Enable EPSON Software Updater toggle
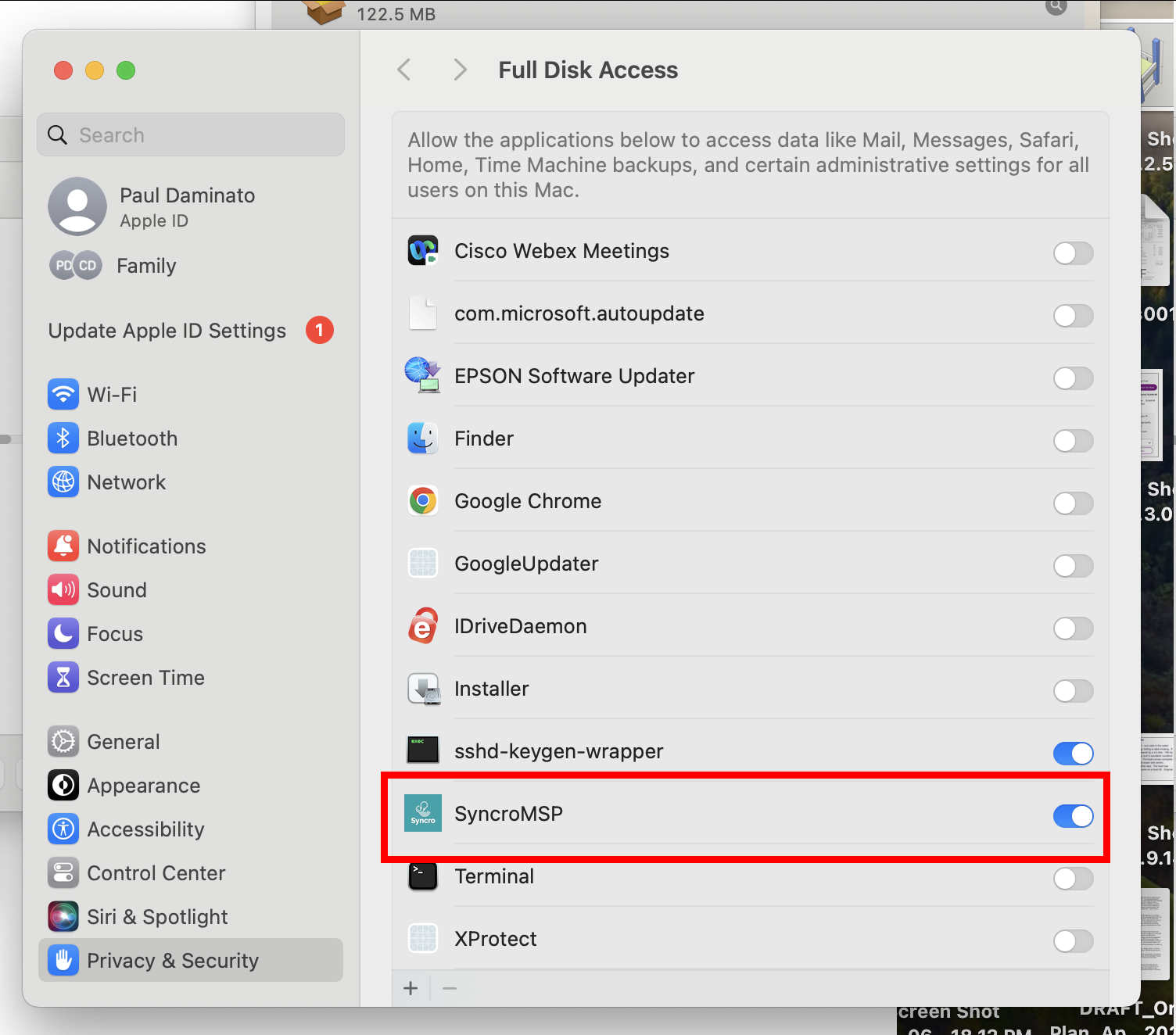This screenshot has width=1176, height=1035. [x=1073, y=378]
